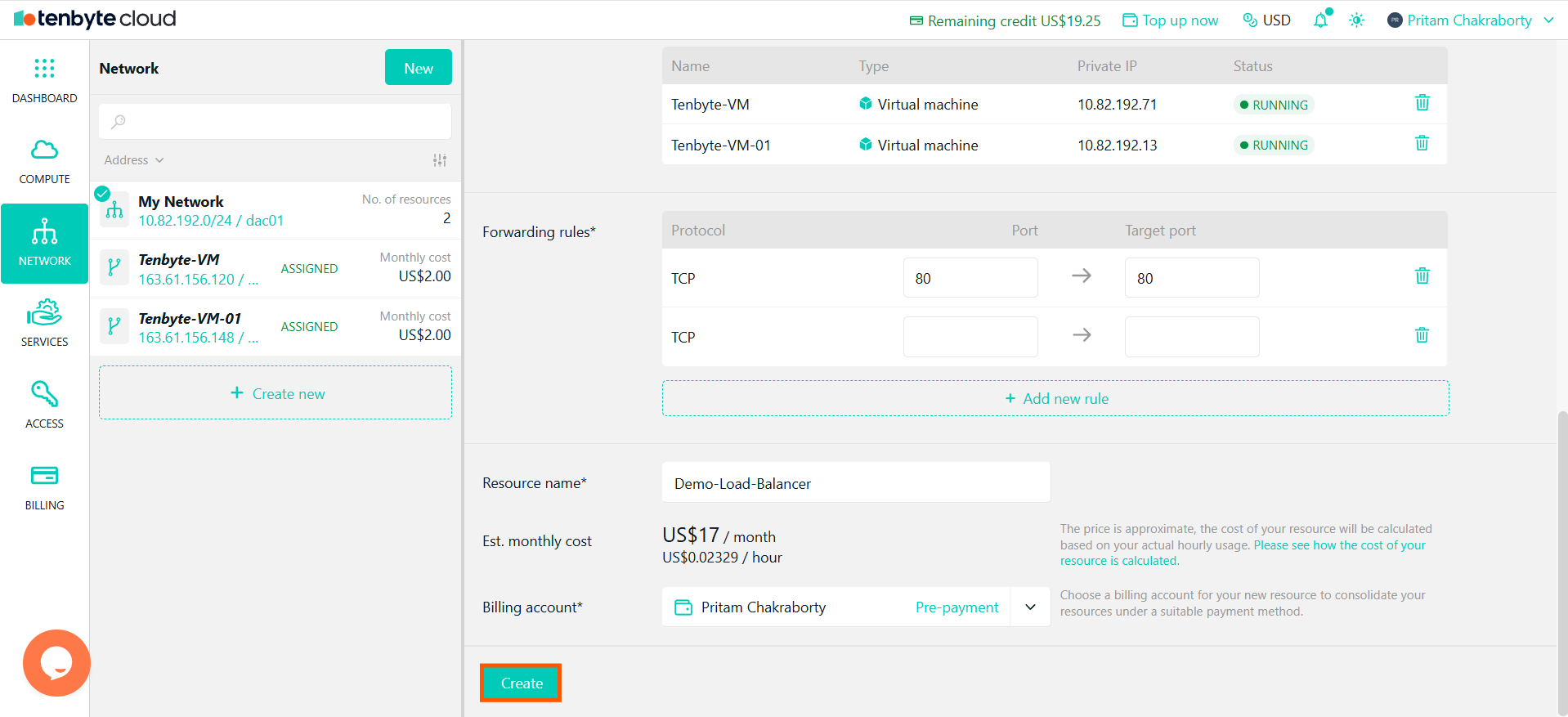Viewport: 1568px width, 717px height.
Task: Click the Top up now link
Action: coord(1171,20)
